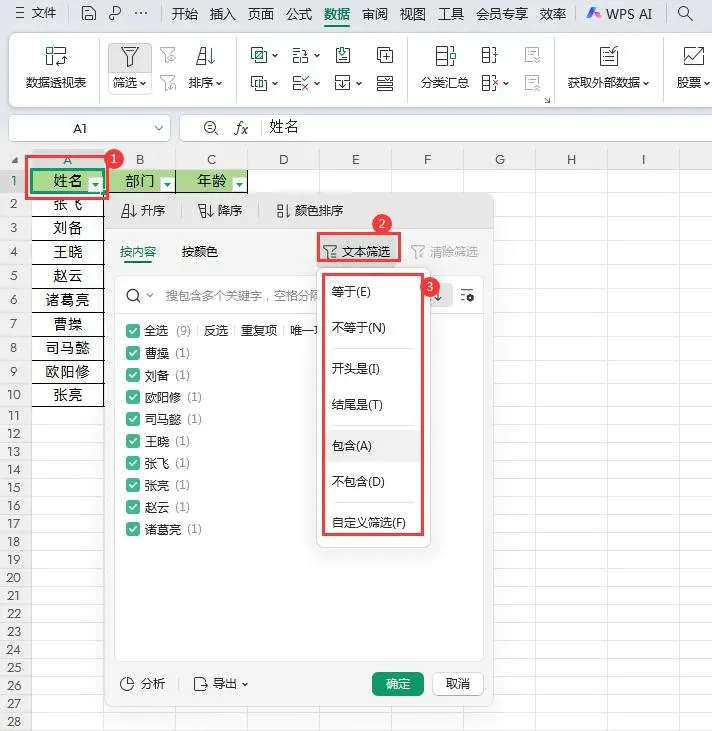Select the 按颜色 tab
Image resolution: width=712 pixels, height=731 pixels.
(x=200, y=252)
